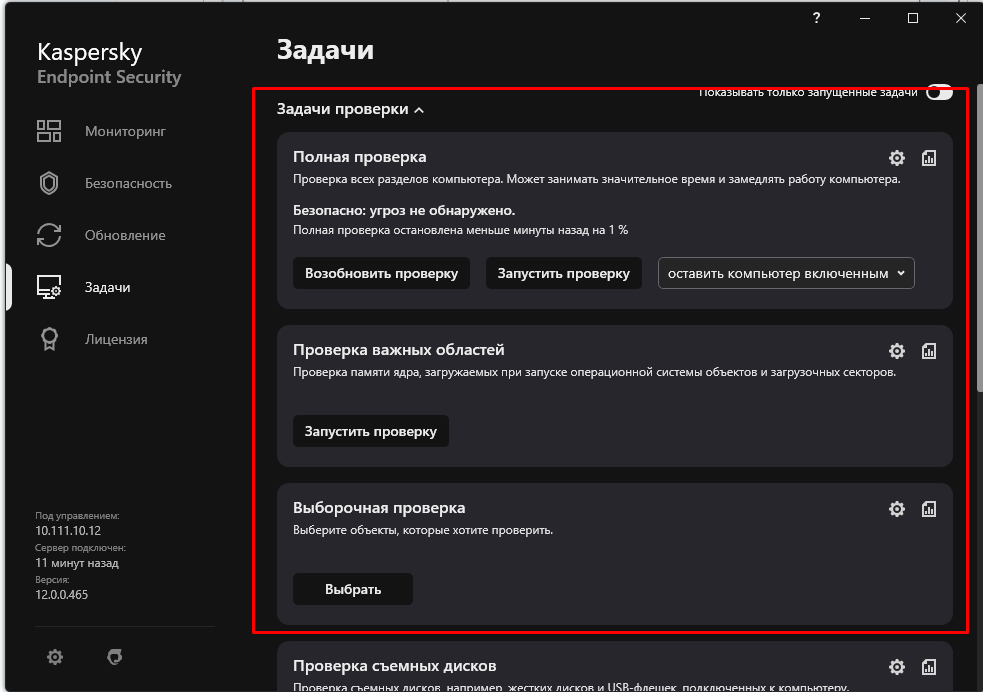983x692 pixels.
Task: Click version number 12.0.0.465
Action: coord(61,594)
